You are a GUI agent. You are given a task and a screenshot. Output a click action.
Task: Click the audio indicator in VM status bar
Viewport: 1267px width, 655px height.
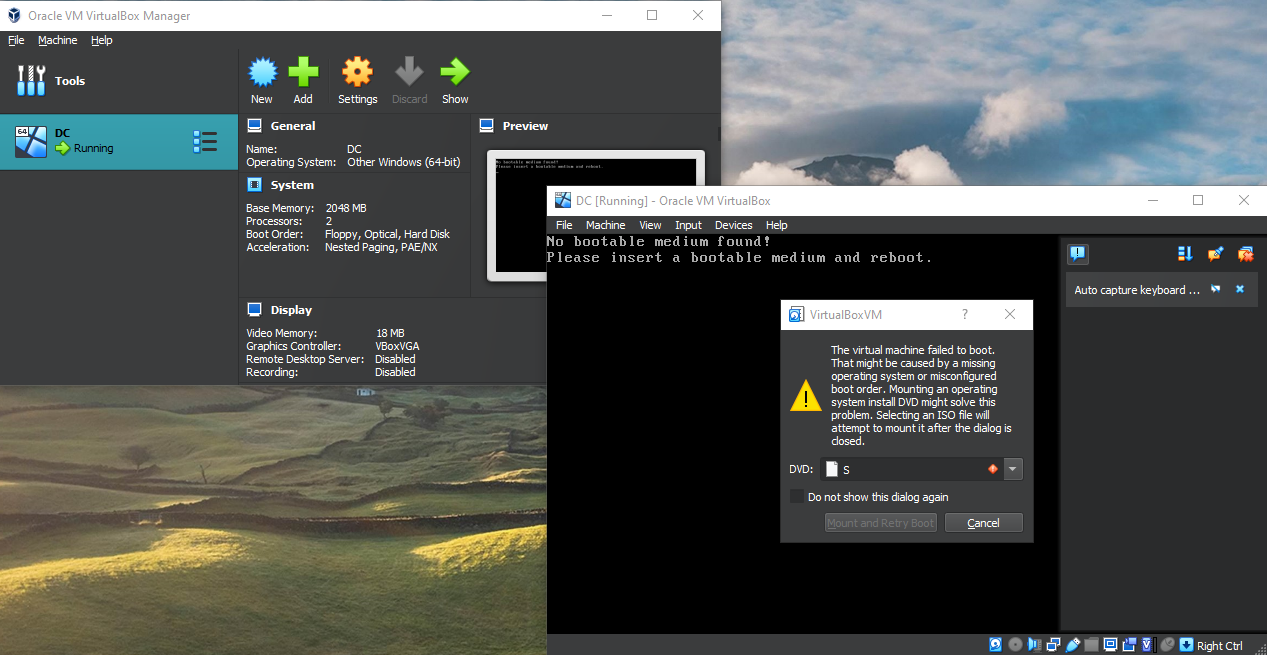1034,645
